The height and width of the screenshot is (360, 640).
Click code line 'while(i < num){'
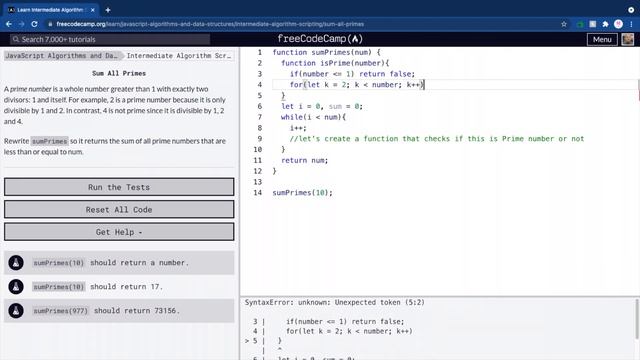(x=313, y=117)
